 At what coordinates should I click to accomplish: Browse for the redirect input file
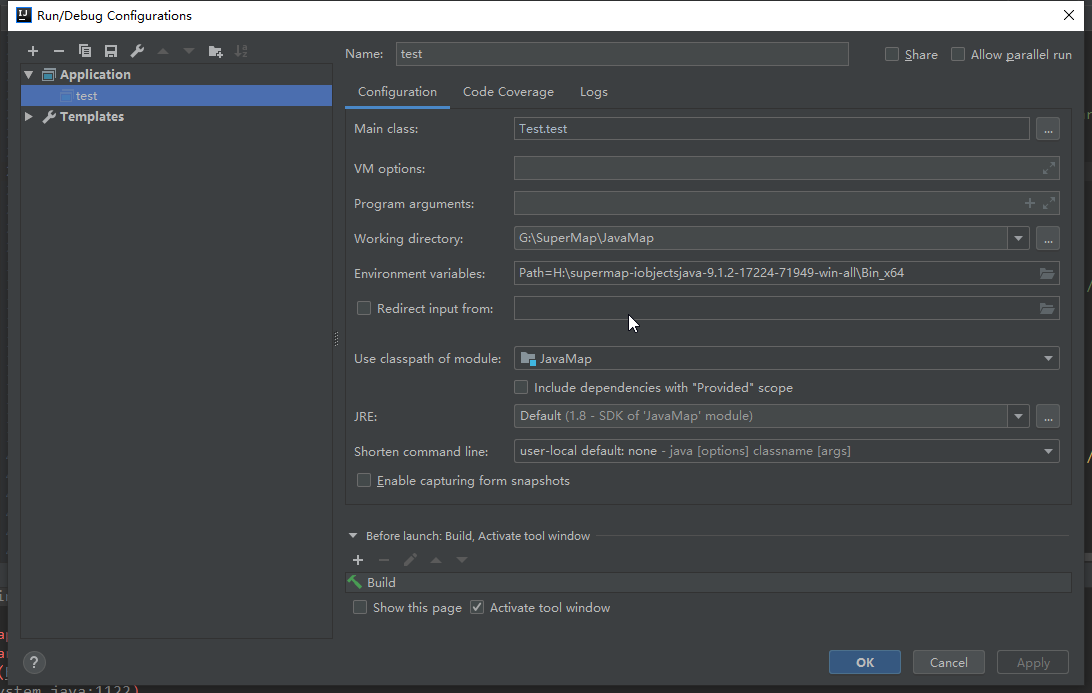coord(1047,308)
